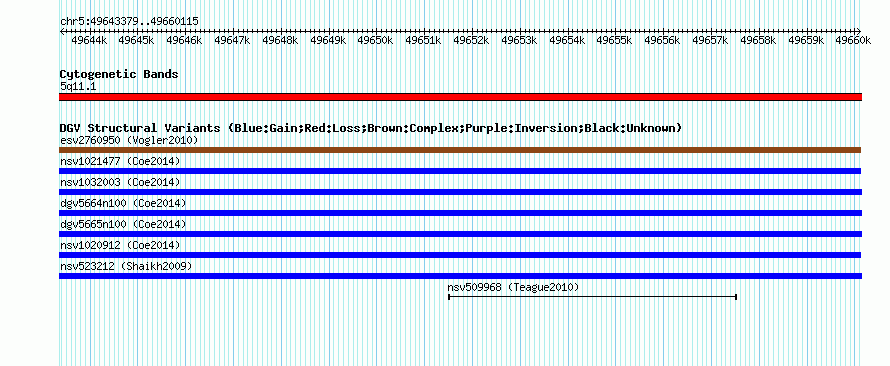Click the 49650k ruler tick label
The width and height of the screenshot is (890, 366).
(x=375, y=40)
